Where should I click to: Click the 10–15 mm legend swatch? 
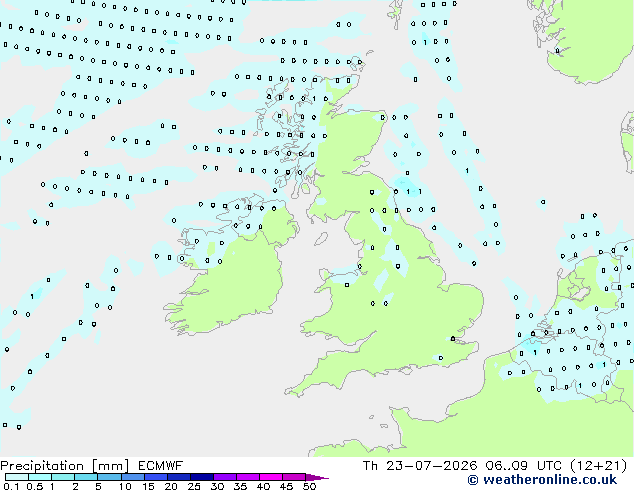[x=132, y=477]
